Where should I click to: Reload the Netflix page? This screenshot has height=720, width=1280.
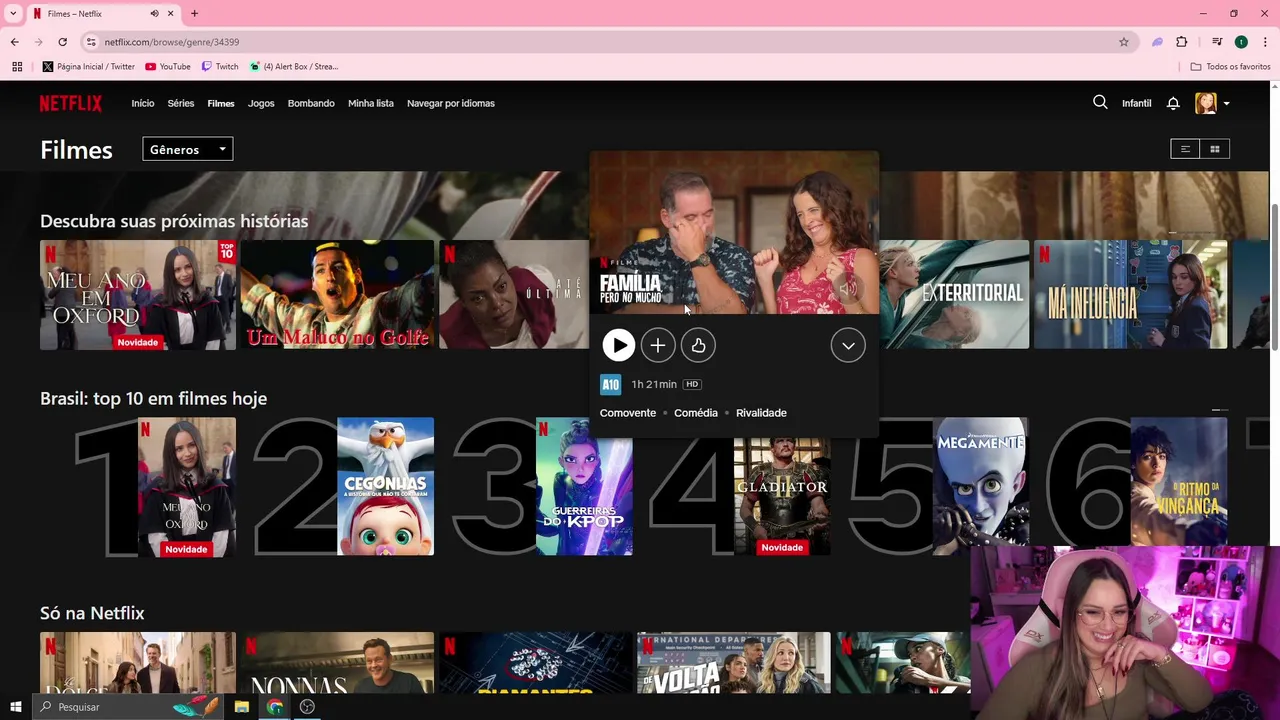tap(62, 42)
